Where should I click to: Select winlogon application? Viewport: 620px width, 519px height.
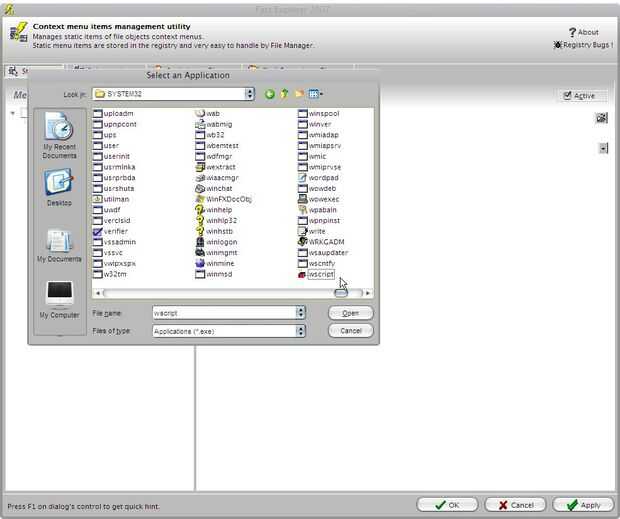216,242
